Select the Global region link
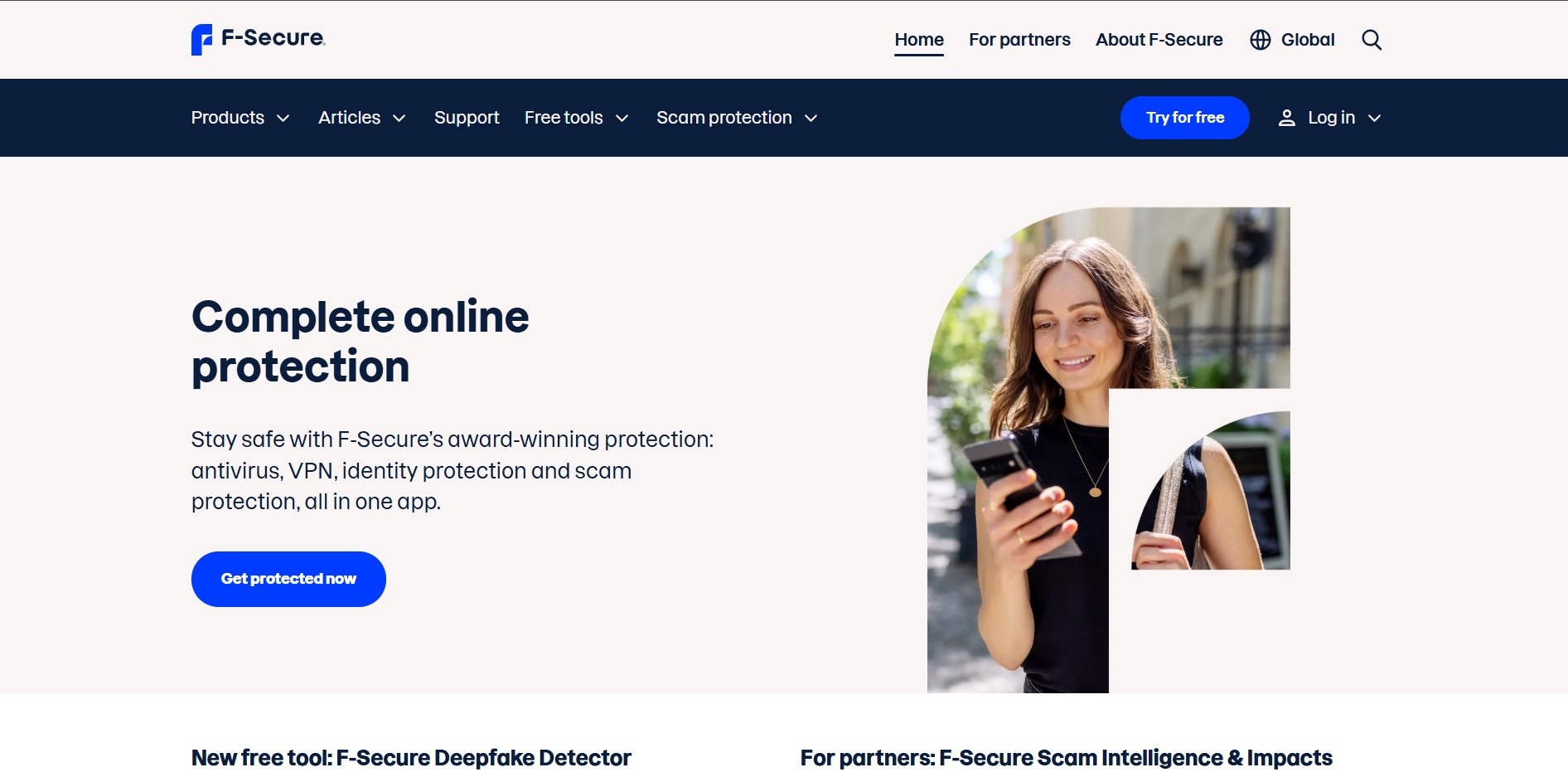The image size is (1568, 777). pos(1308,40)
